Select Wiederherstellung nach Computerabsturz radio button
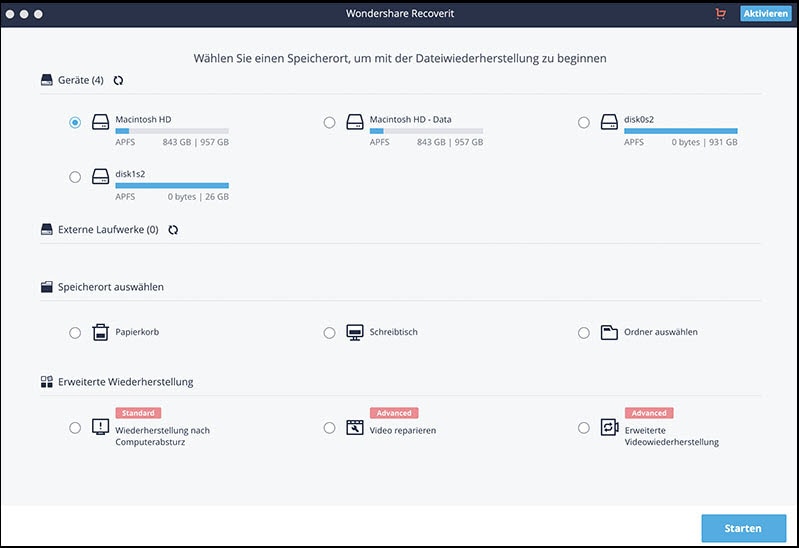This screenshot has width=799, height=548. 75,428
